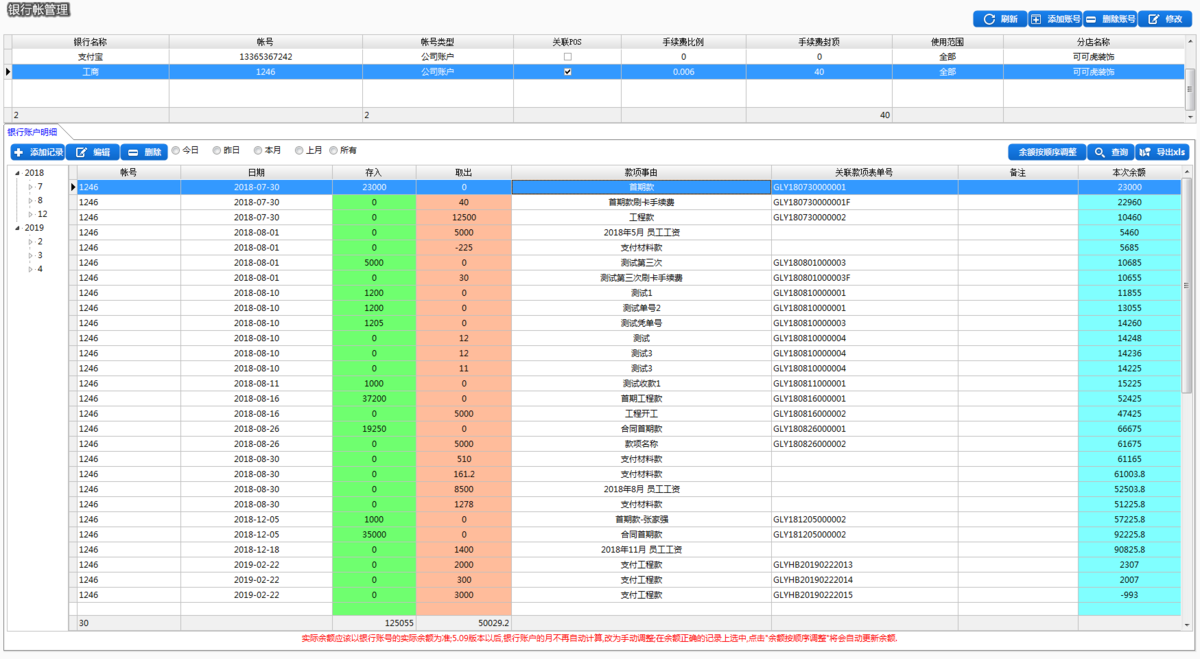Click the 添加账号 add account icon
The image size is (1200, 659).
click(1036, 19)
